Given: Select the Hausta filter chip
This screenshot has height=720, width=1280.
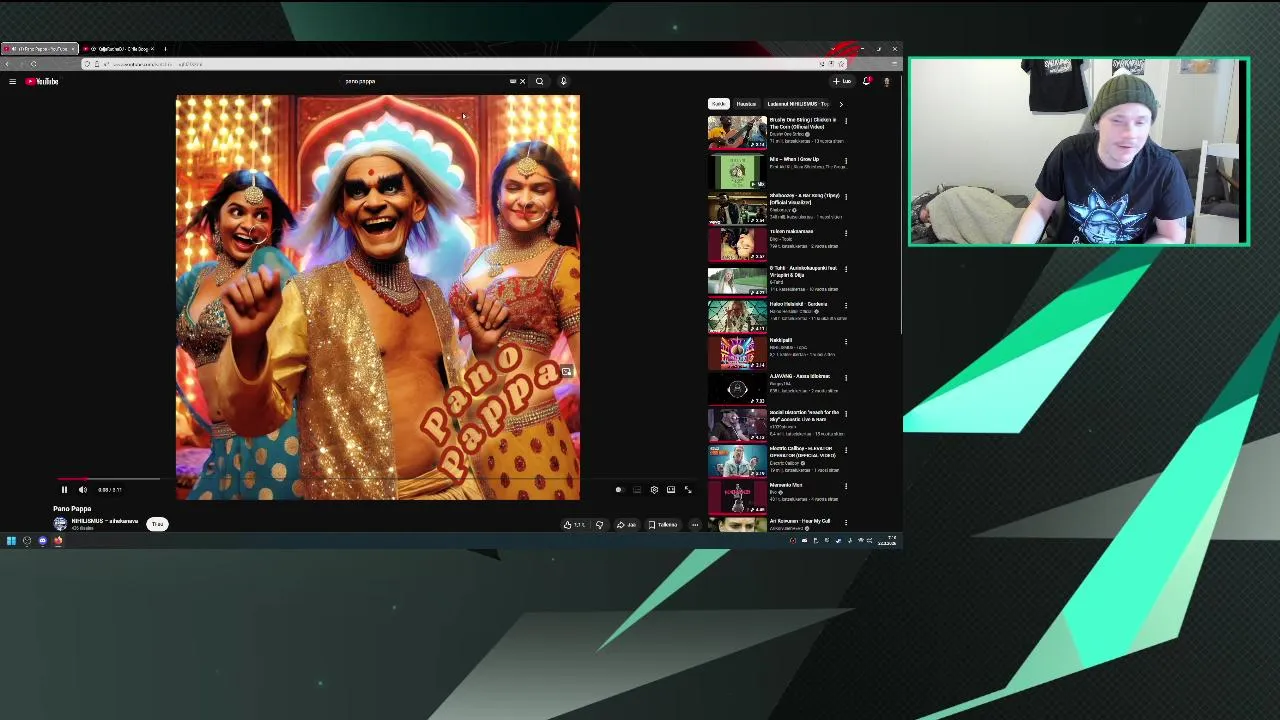Looking at the screenshot, I should (746, 104).
